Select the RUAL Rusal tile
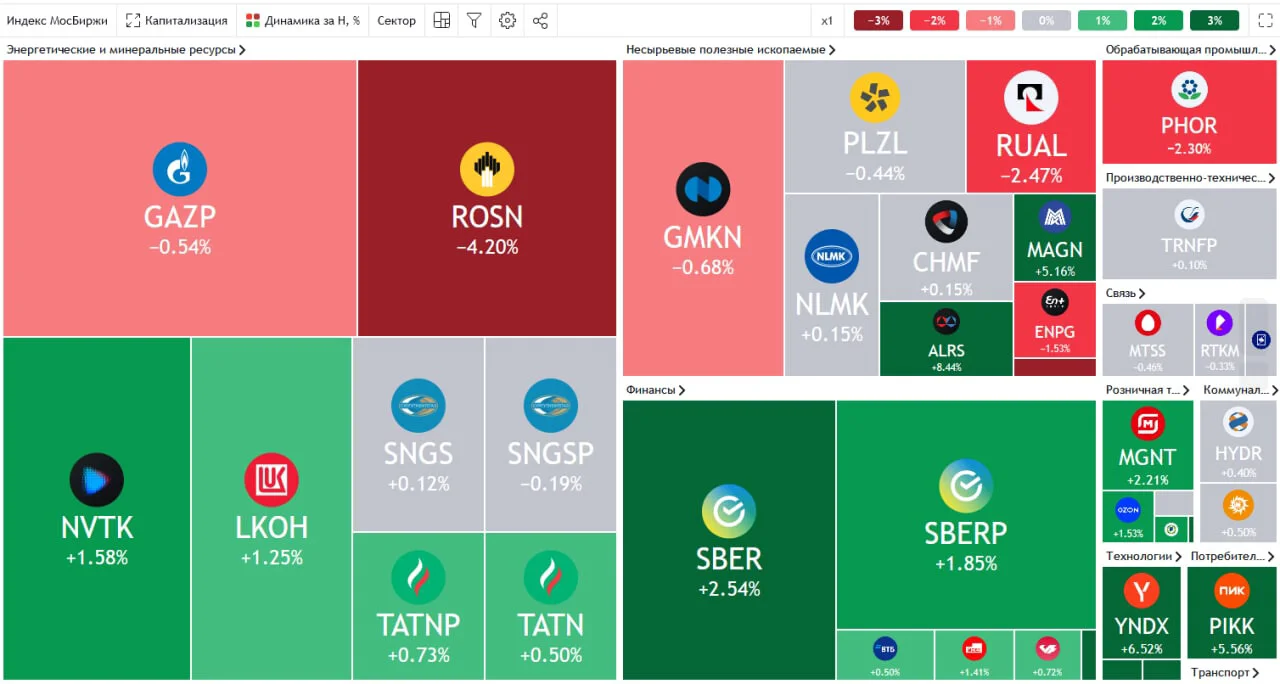The height and width of the screenshot is (684, 1280). tap(1031, 126)
